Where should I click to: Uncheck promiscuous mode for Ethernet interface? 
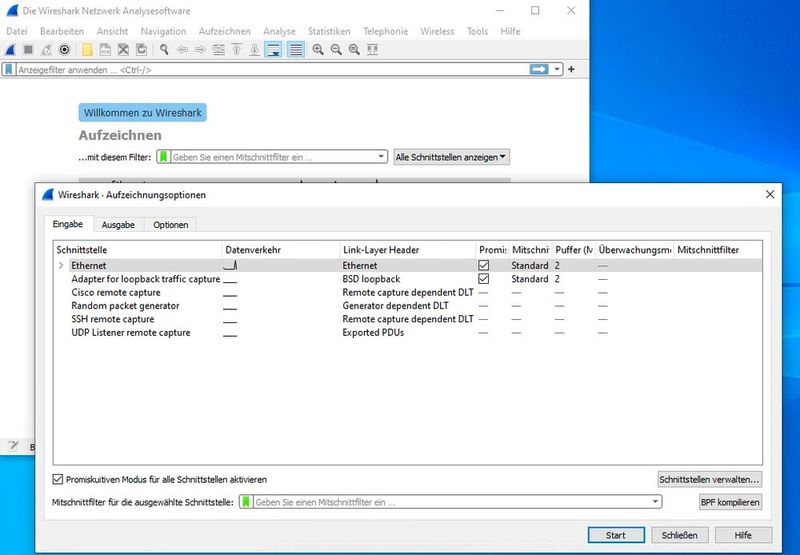point(484,265)
